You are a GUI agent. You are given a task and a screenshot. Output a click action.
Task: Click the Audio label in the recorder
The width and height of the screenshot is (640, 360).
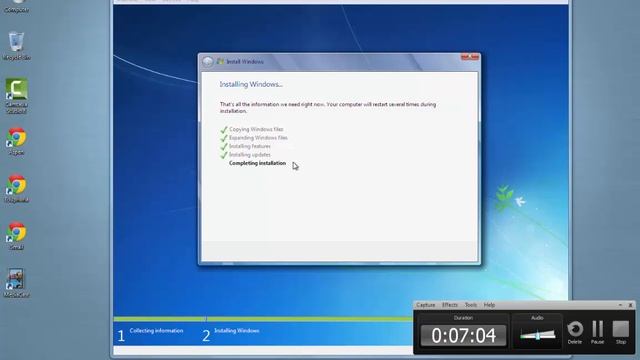[537, 318]
